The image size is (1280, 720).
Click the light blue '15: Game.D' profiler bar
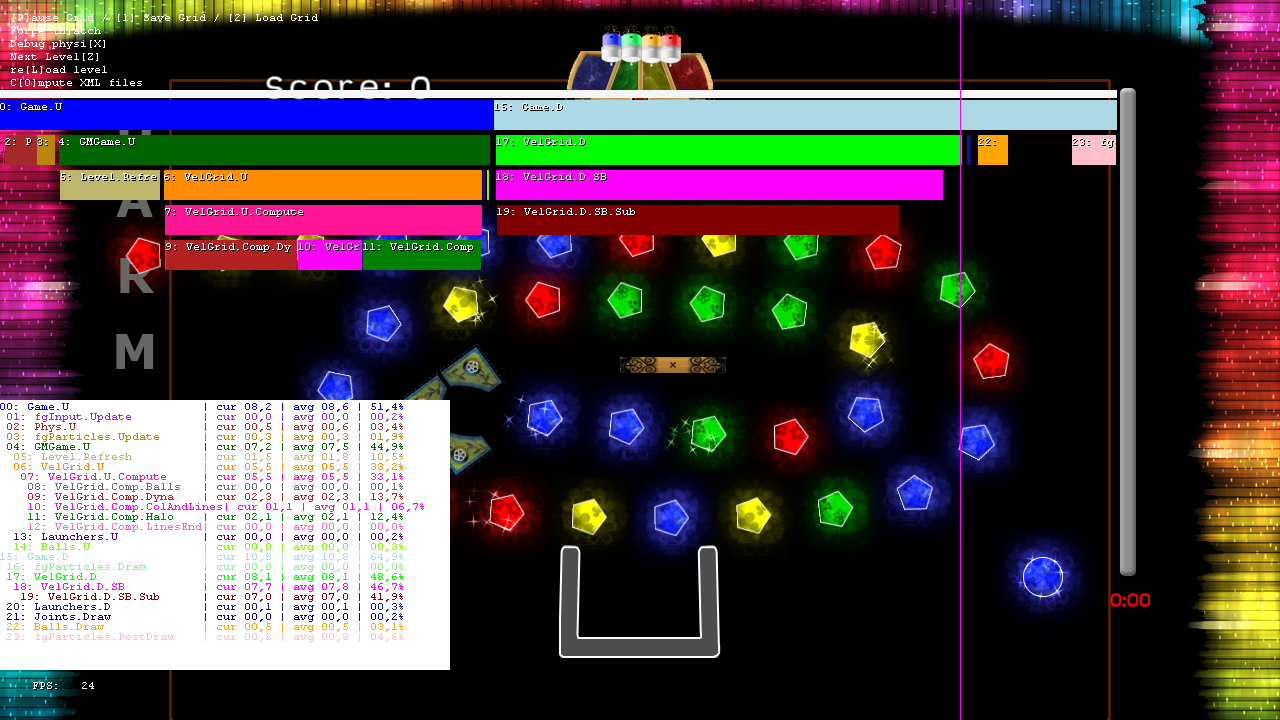pos(805,114)
